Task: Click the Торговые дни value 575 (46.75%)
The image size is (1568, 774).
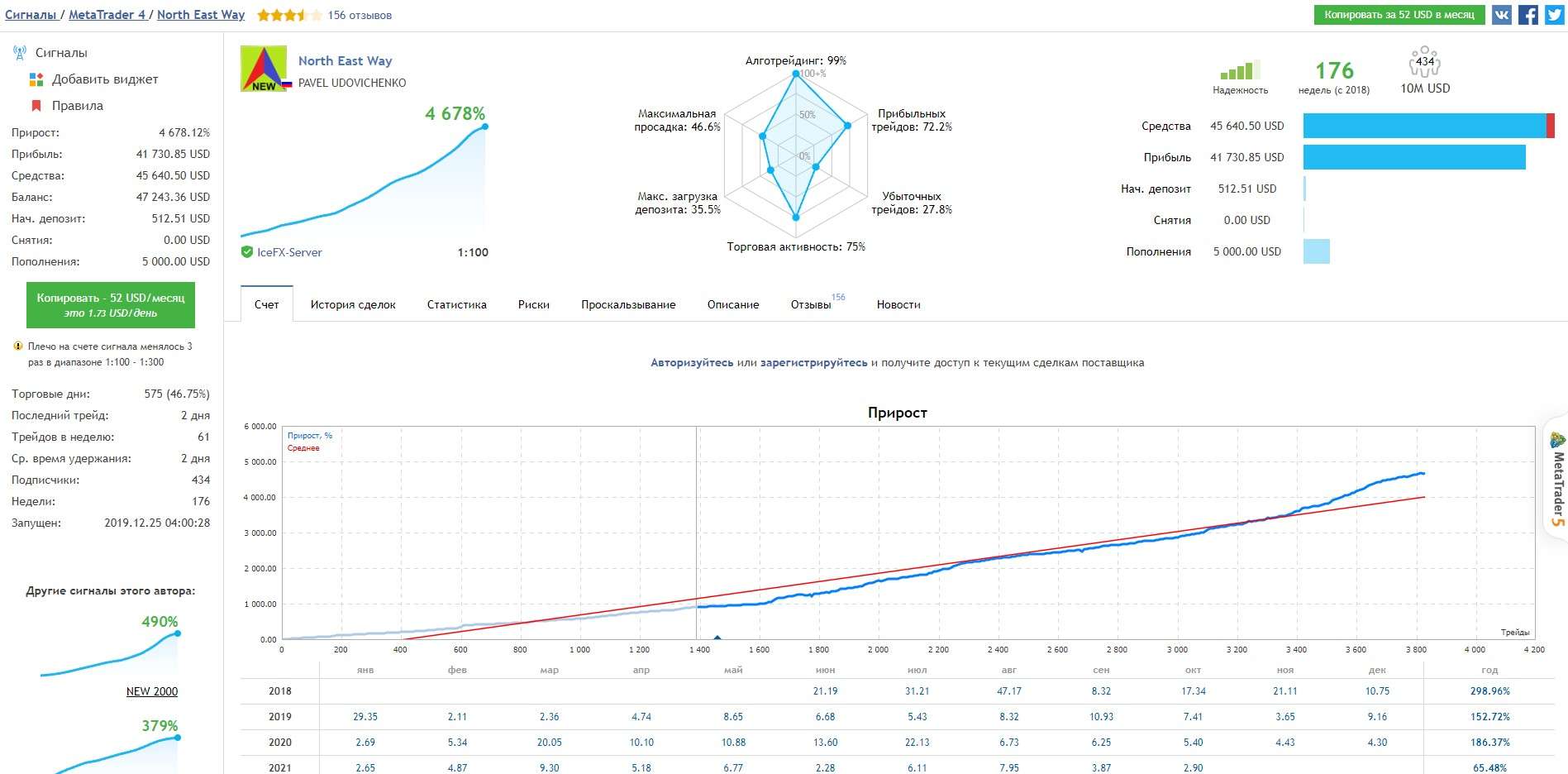Action: pos(177,394)
